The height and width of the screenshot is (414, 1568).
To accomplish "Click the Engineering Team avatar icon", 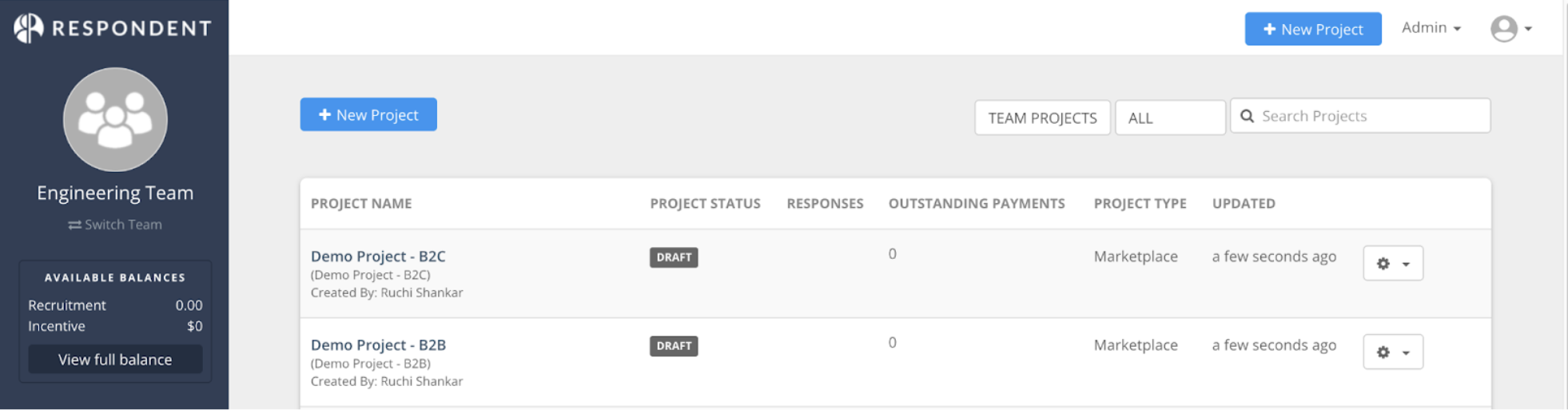I will pos(115,119).
